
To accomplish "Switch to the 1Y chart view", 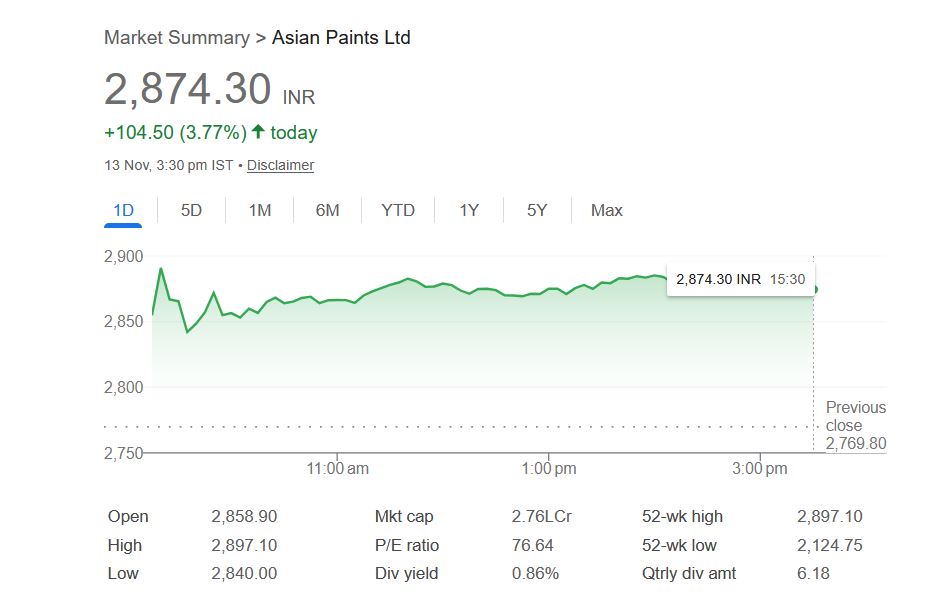I will [x=469, y=210].
